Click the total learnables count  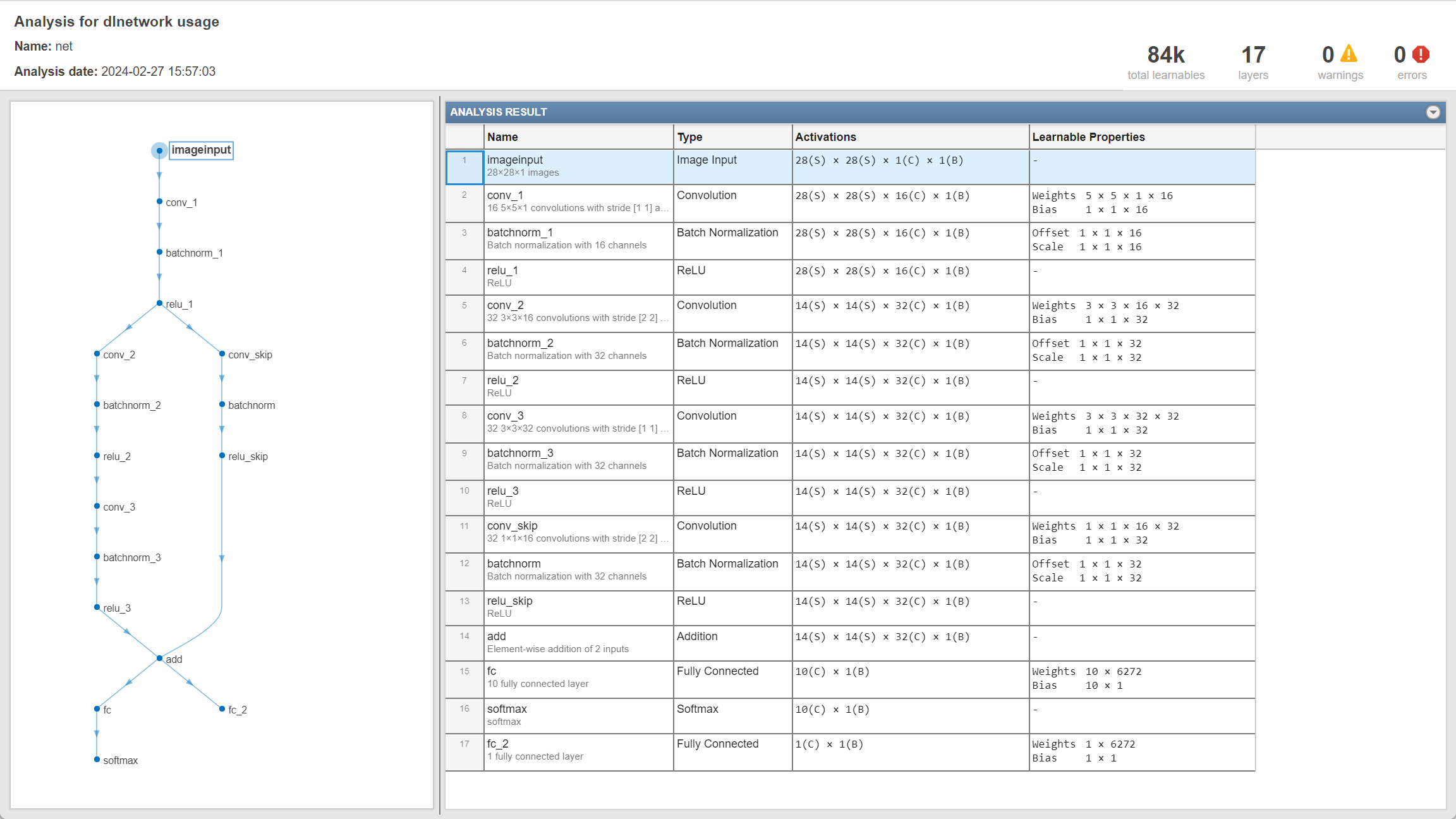1166,56
